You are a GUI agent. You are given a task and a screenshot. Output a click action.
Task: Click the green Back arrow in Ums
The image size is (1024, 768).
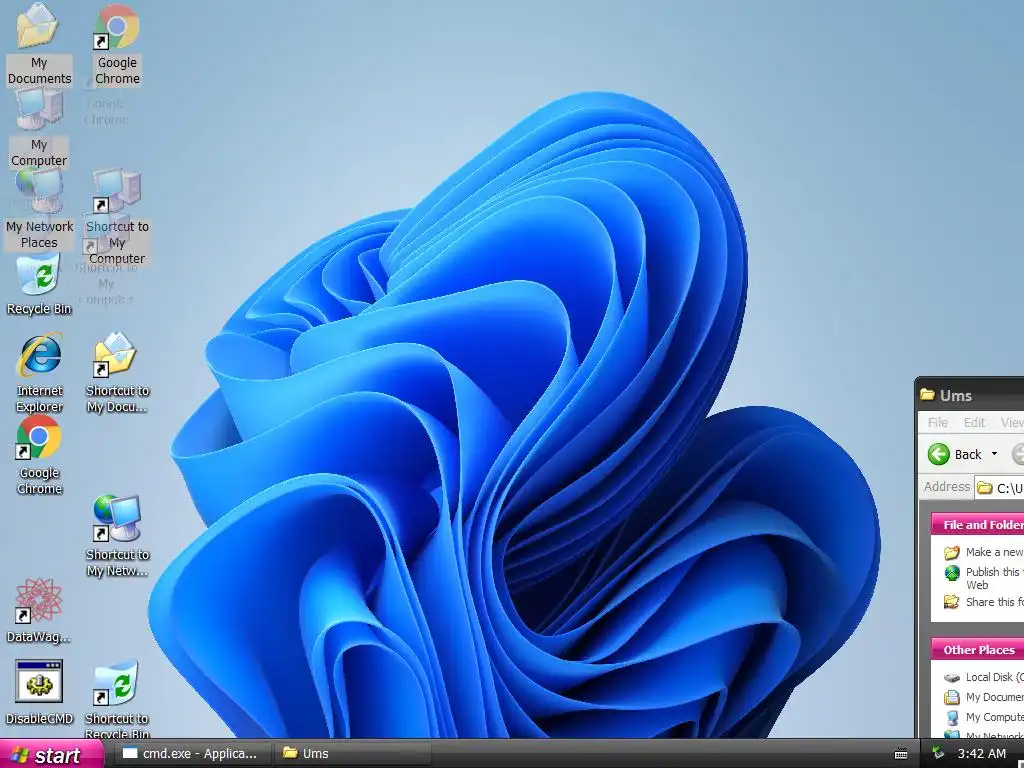[938, 454]
